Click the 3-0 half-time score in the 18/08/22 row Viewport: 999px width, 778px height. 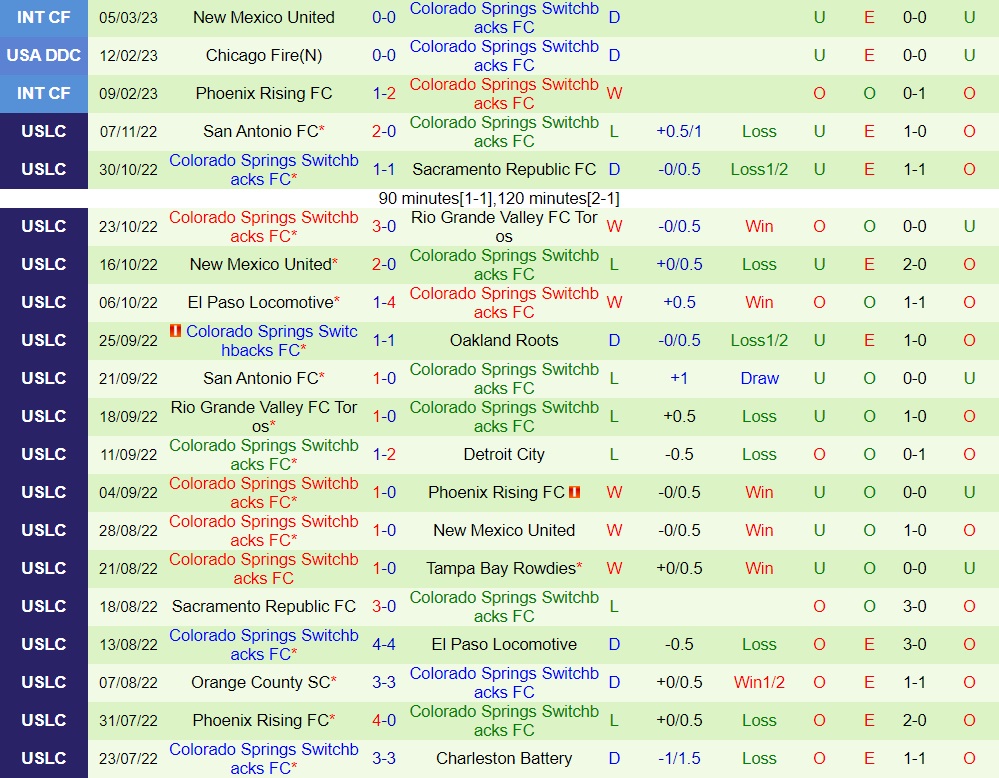pyautogui.click(x=914, y=606)
